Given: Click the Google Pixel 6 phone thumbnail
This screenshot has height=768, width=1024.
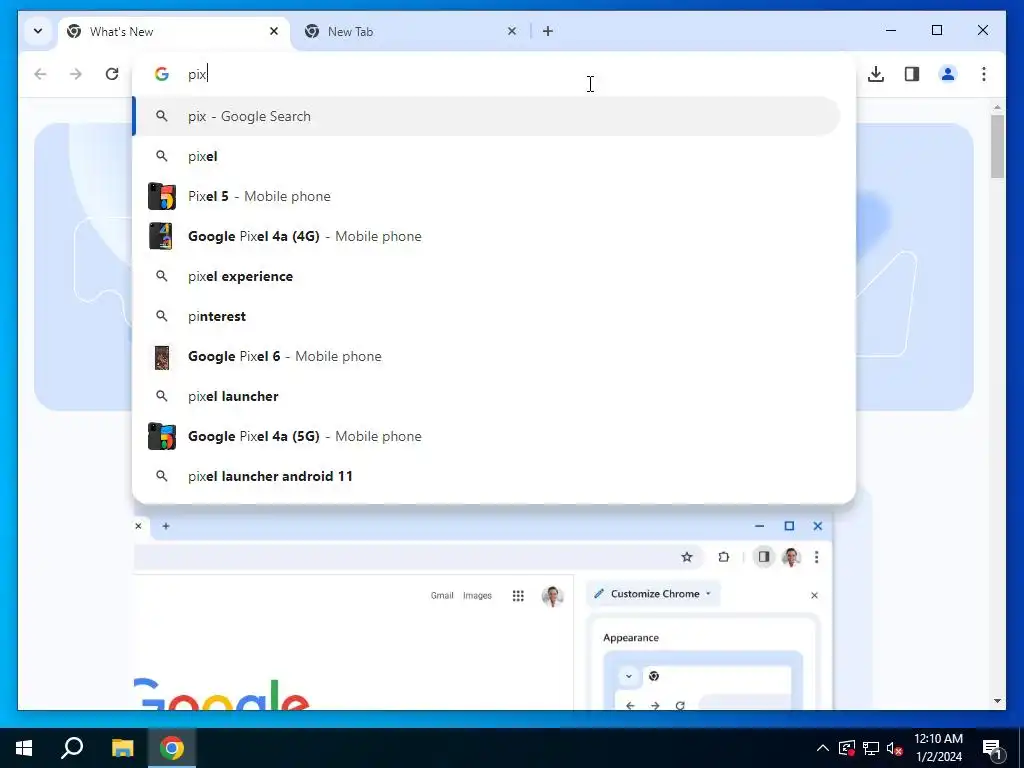Looking at the screenshot, I should (x=161, y=357).
